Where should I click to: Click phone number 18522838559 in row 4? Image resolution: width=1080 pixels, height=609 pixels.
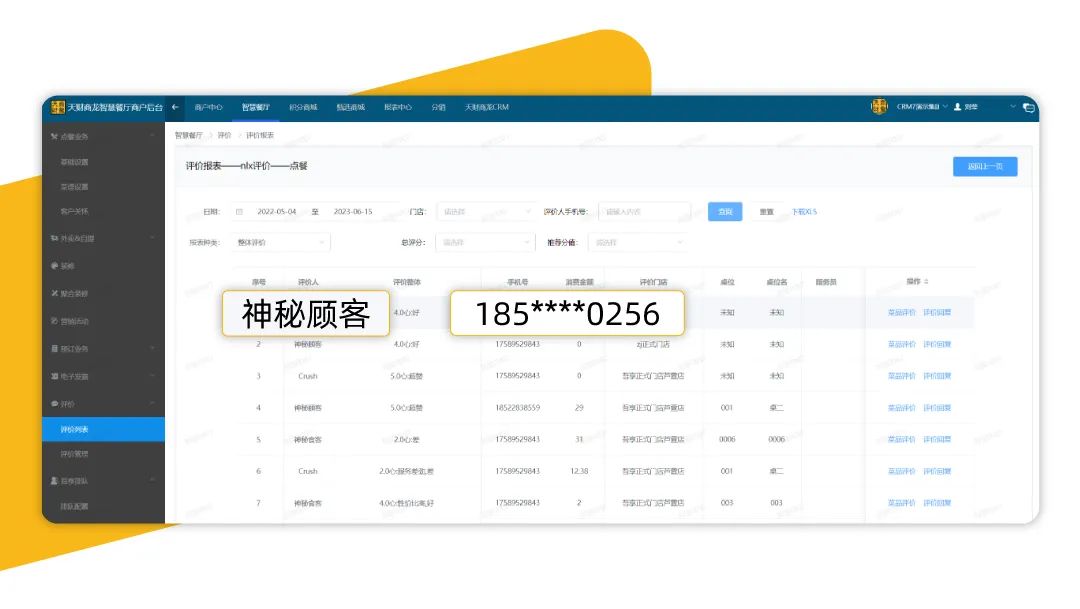[x=518, y=408]
